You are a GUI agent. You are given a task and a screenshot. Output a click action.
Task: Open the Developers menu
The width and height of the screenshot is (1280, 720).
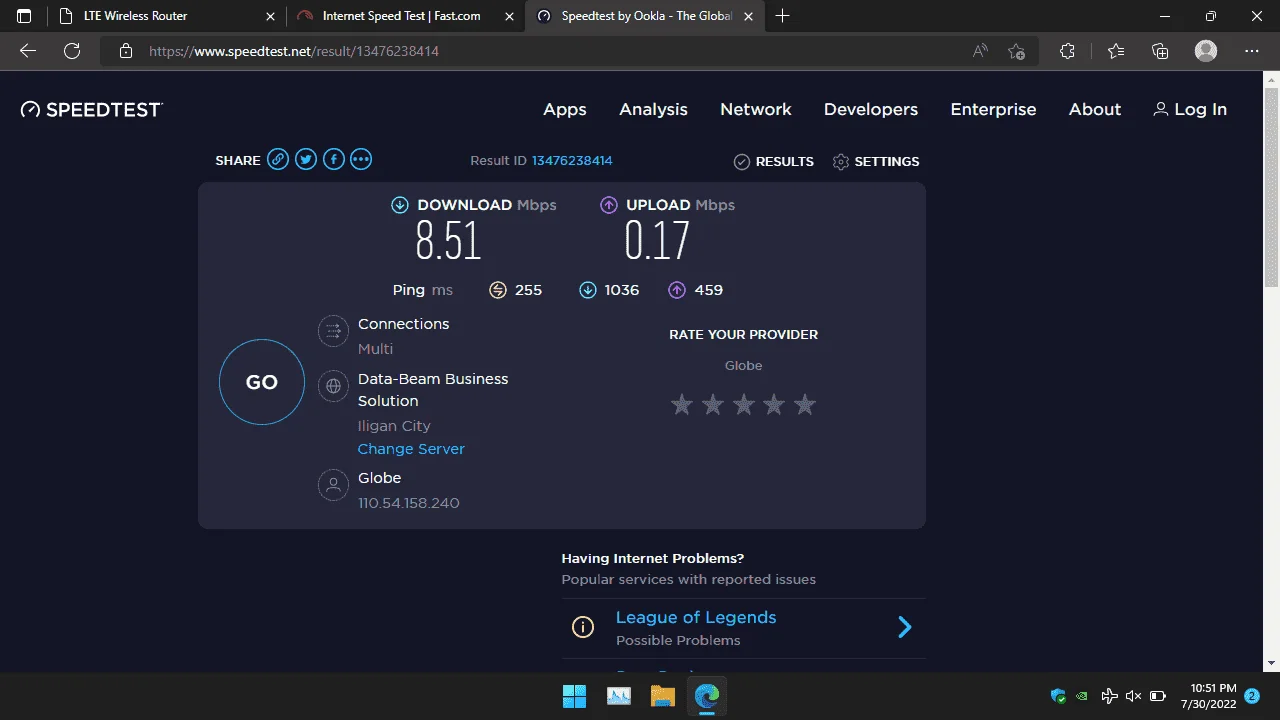[871, 110]
